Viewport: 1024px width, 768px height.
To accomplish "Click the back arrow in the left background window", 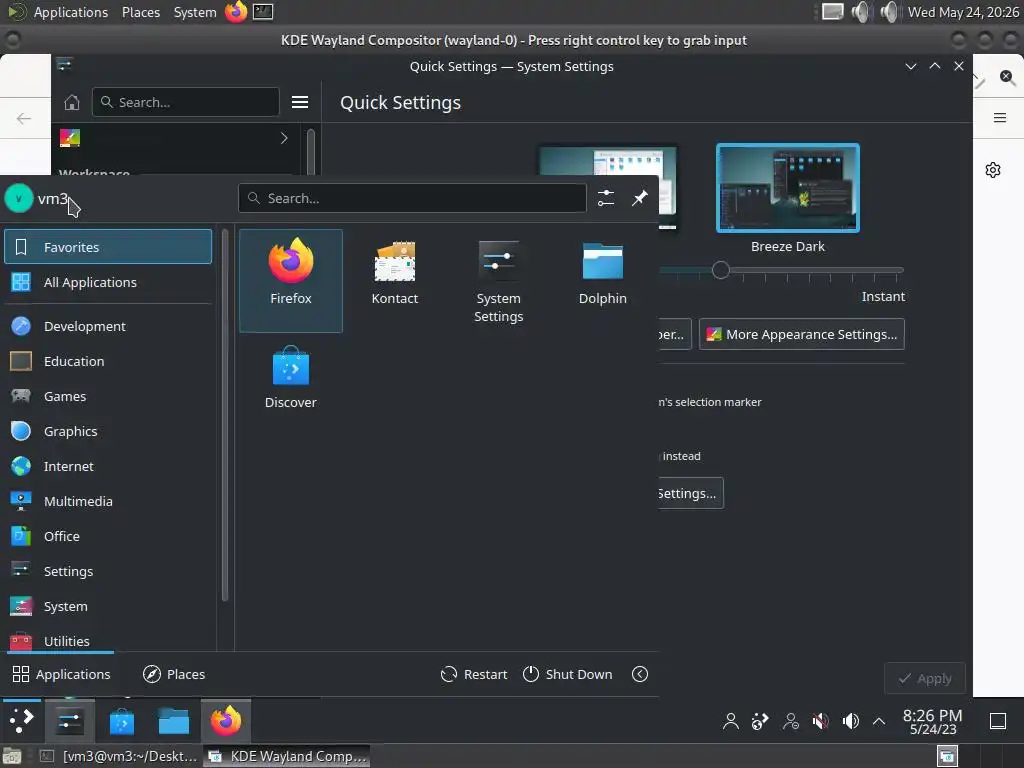I will [24, 118].
